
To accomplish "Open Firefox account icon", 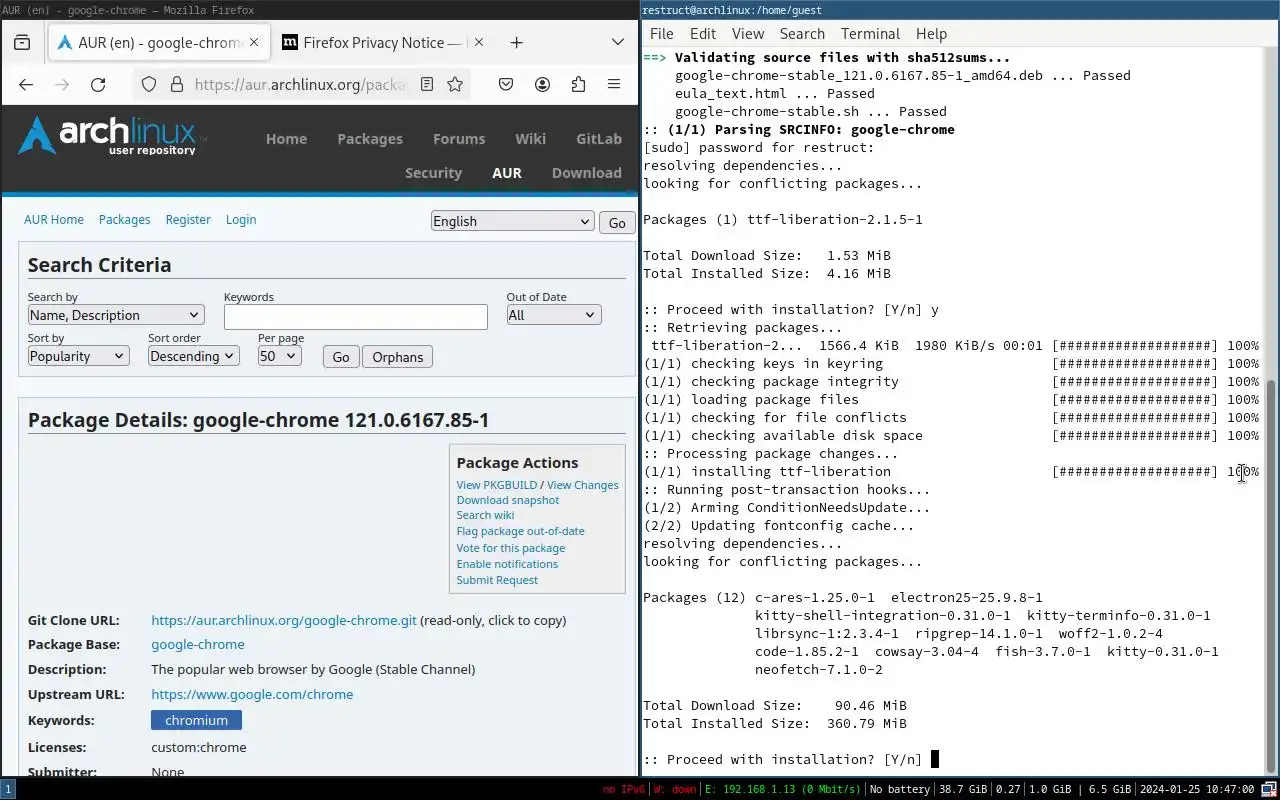I will 542,85.
